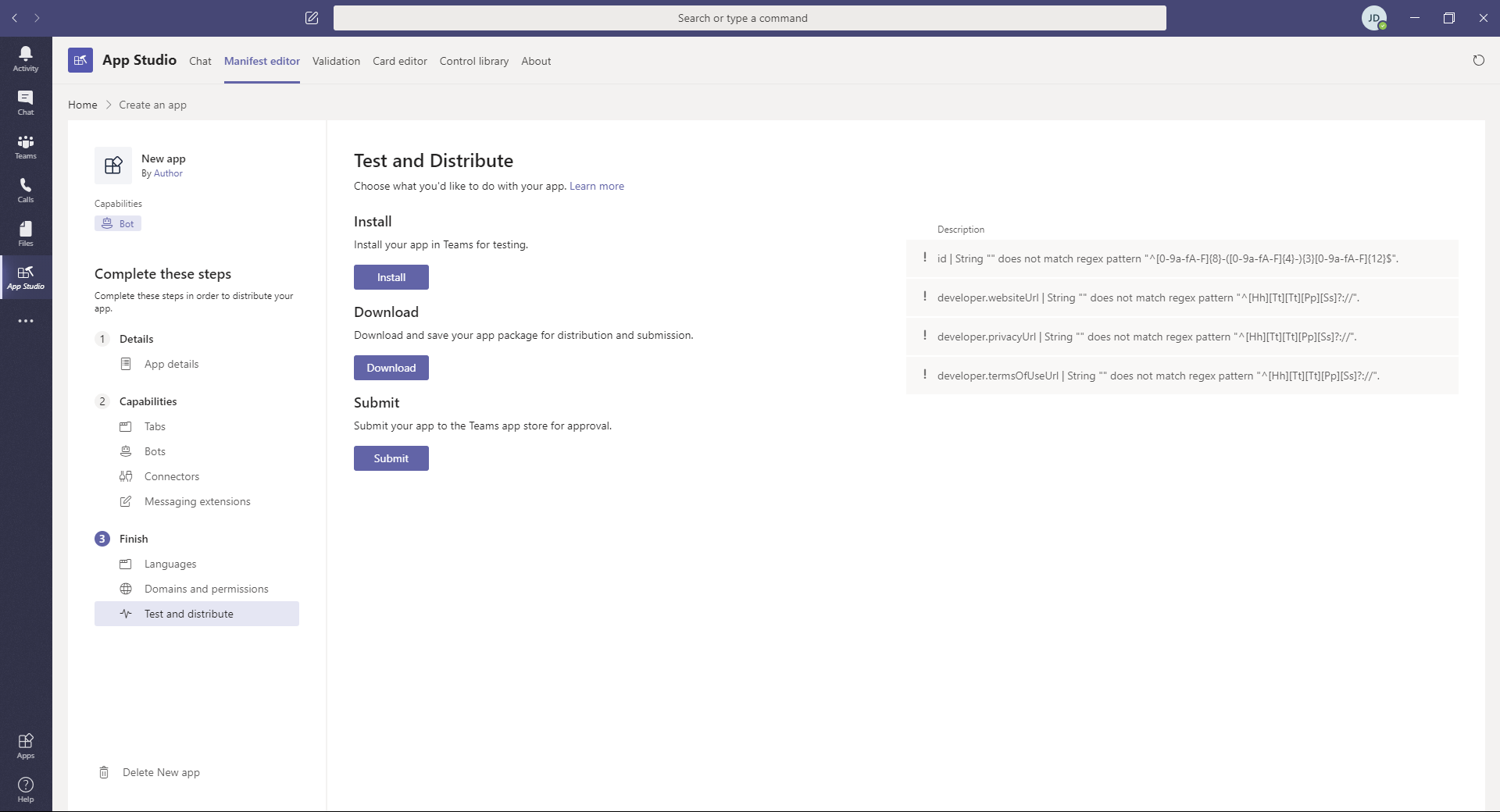Viewport: 1500px width, 812px height.
Task: Switch to the Validation tab
Action: pos(336,61)
